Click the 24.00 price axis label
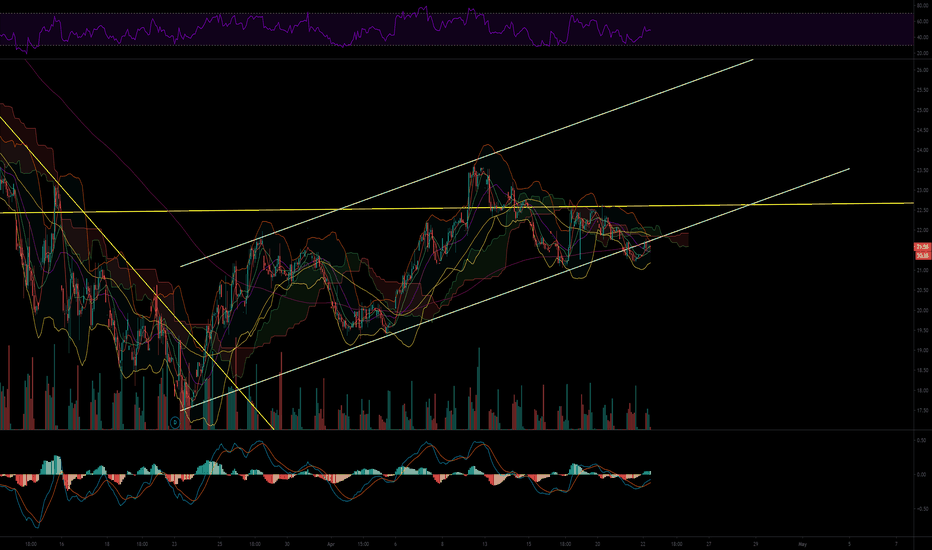Image resolution: width=932 pixels, height=550 pixels. pyautogui.click(x=922, y=150)
